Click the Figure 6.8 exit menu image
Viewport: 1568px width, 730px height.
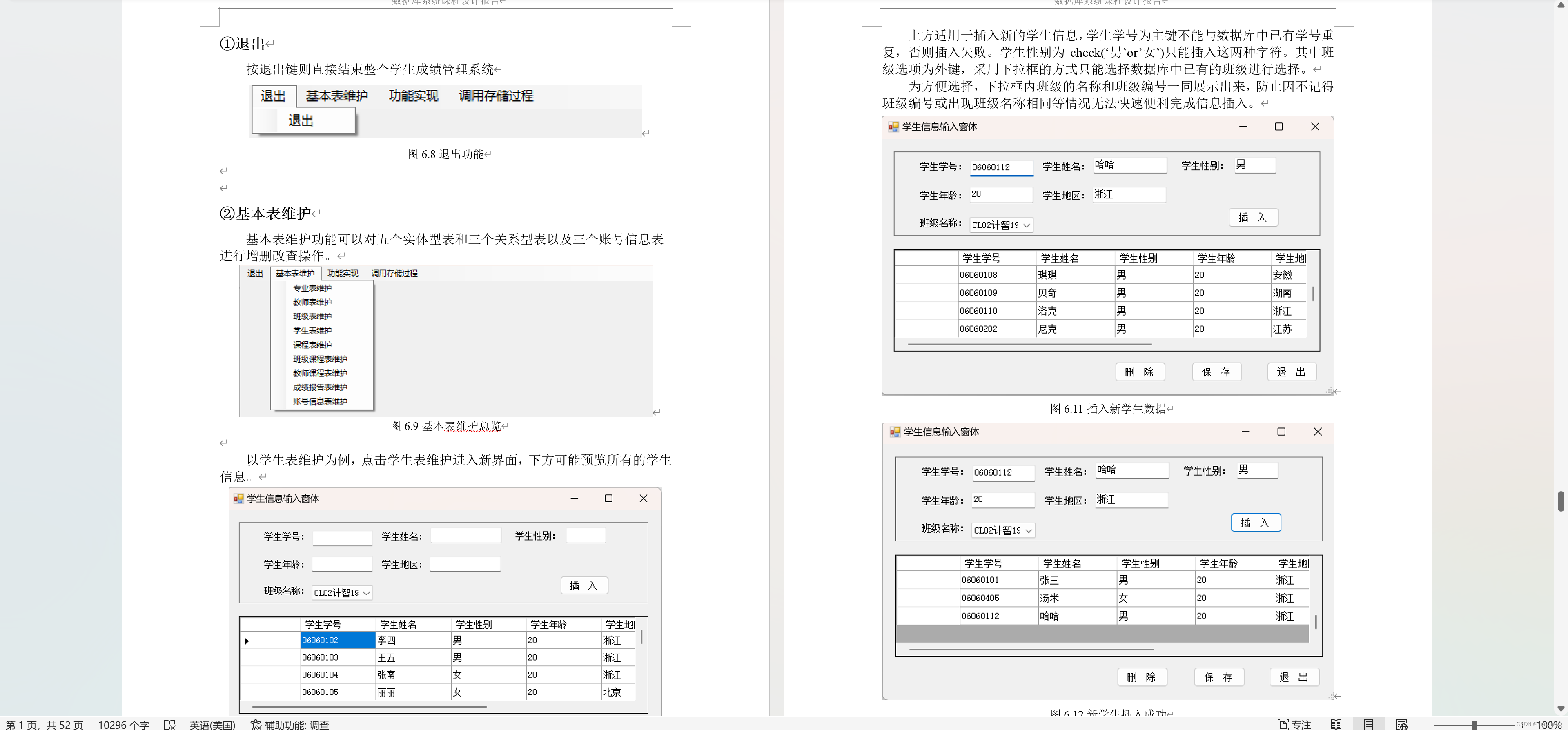pyautogui.click(x=445, y=111)
